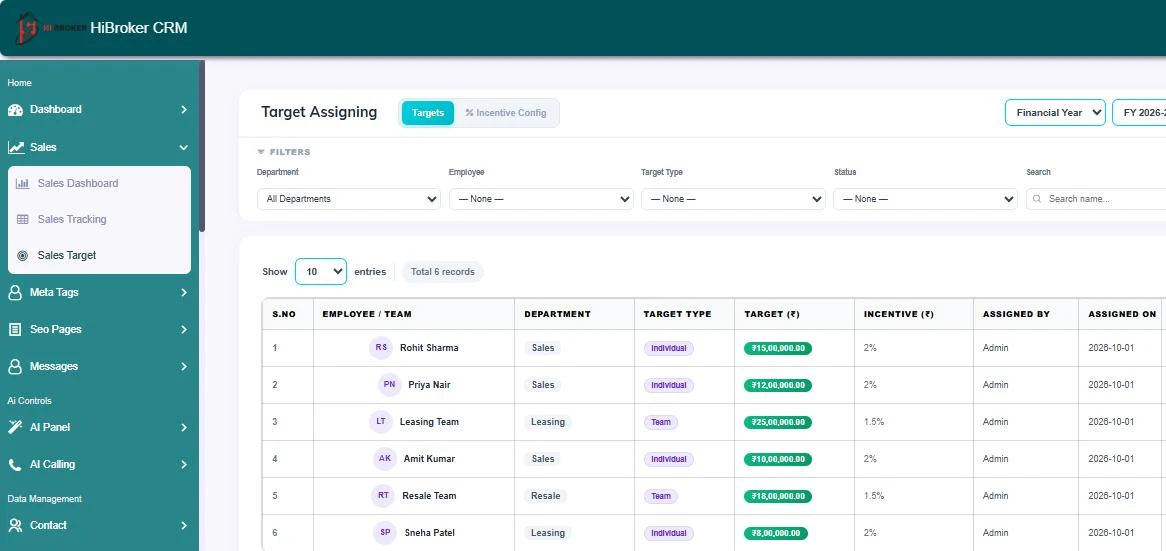1166x551 pixels.
Task: Expand the Contact chevron
Action: coord(184,525)
